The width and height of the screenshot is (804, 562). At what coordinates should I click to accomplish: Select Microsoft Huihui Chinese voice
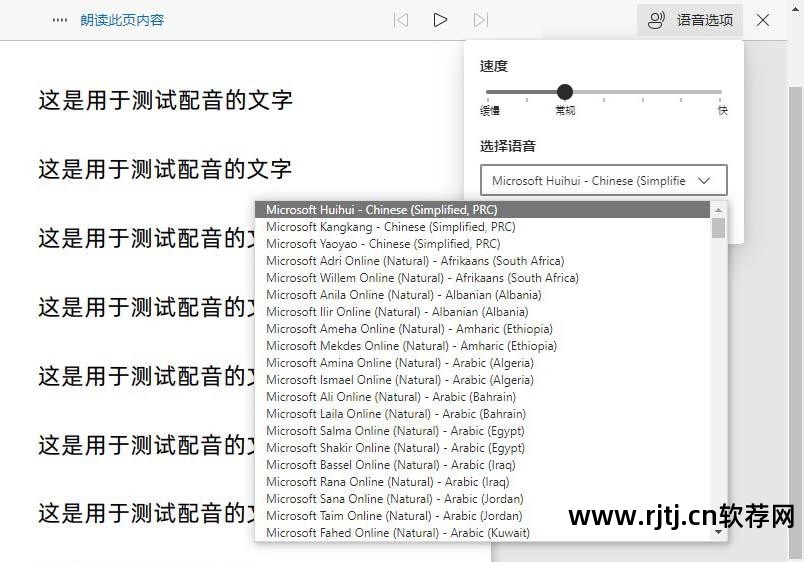click(x=482, y=210)
